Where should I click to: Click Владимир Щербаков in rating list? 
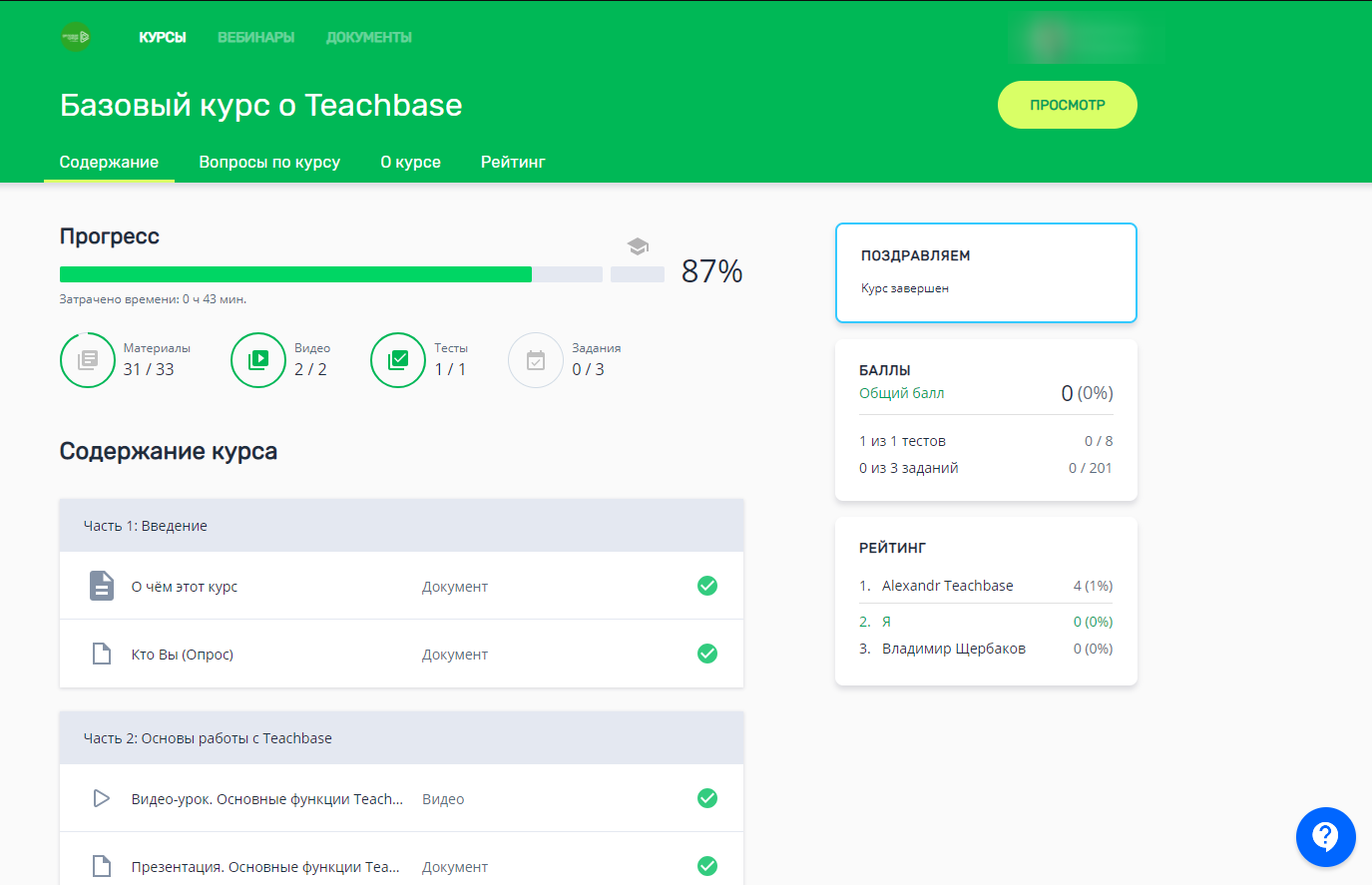pos(954,649)
